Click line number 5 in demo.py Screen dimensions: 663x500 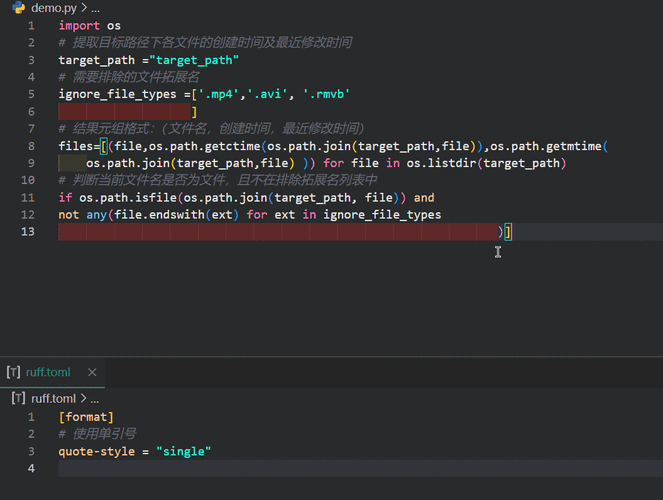31,94
